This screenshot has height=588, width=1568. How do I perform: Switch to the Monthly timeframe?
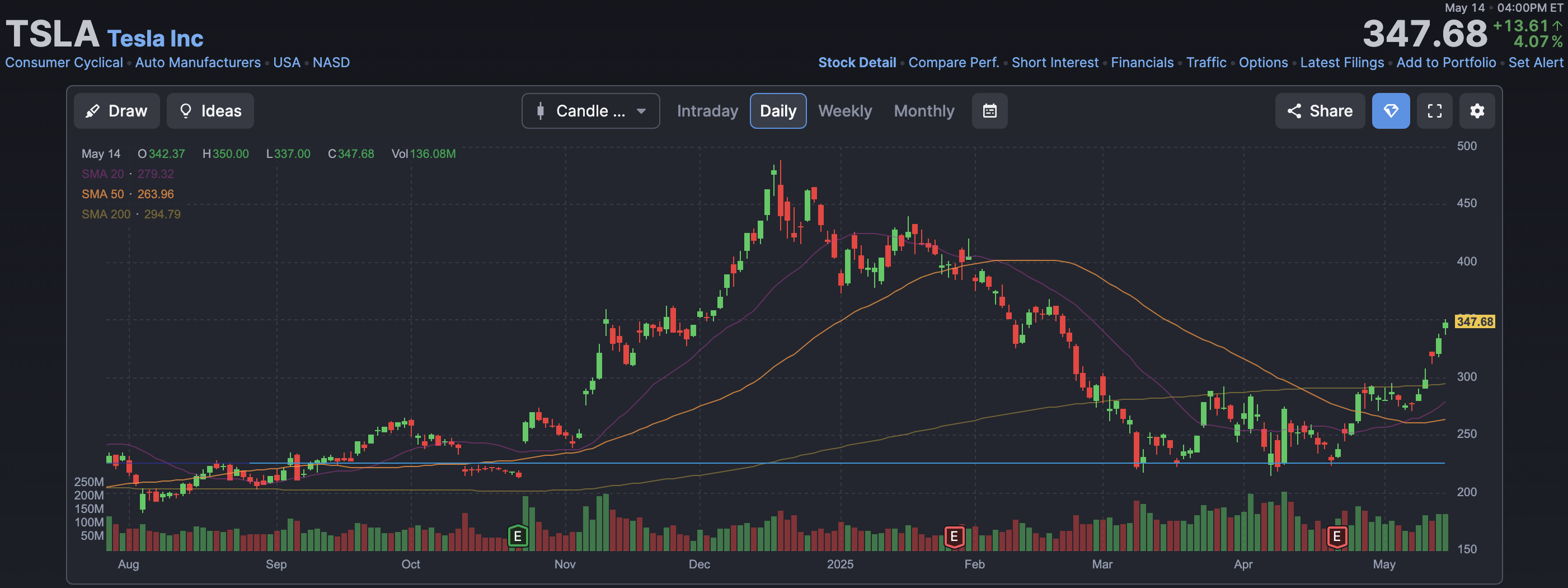click(924, 111)
